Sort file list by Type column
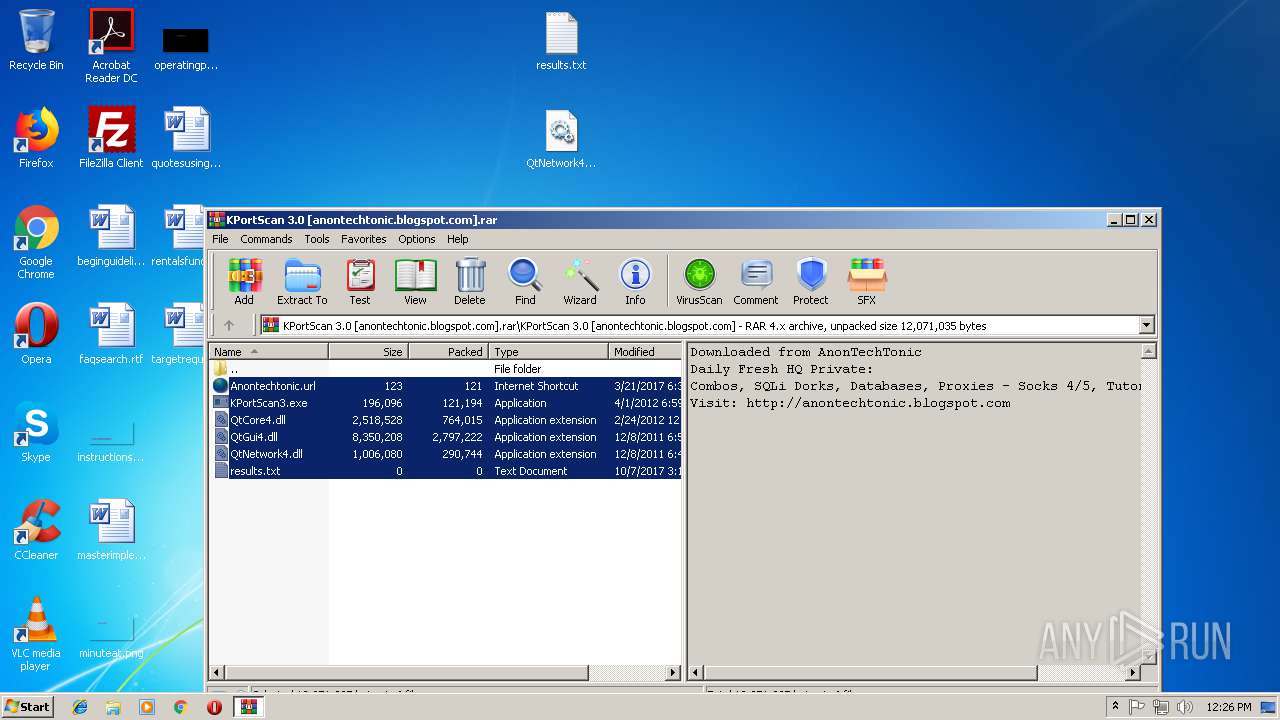The image size is (1280, 720). tap(548, 351)
